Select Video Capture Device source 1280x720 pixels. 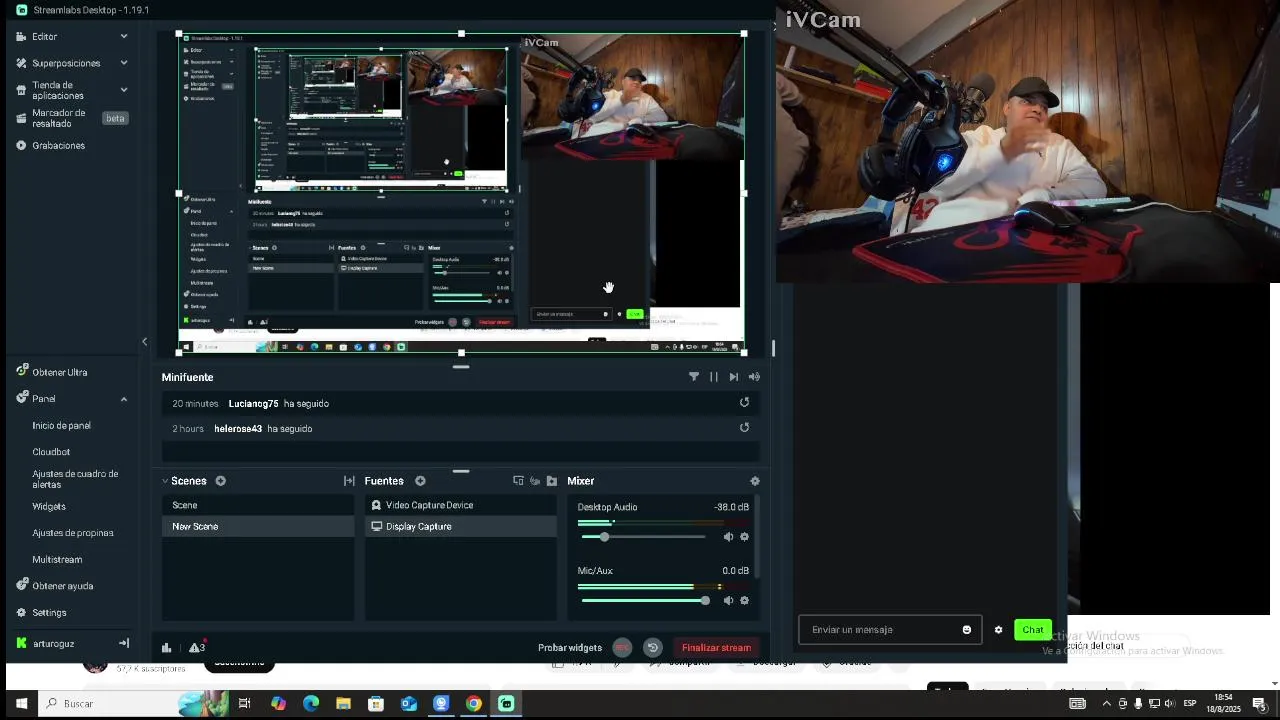(460, 506)
